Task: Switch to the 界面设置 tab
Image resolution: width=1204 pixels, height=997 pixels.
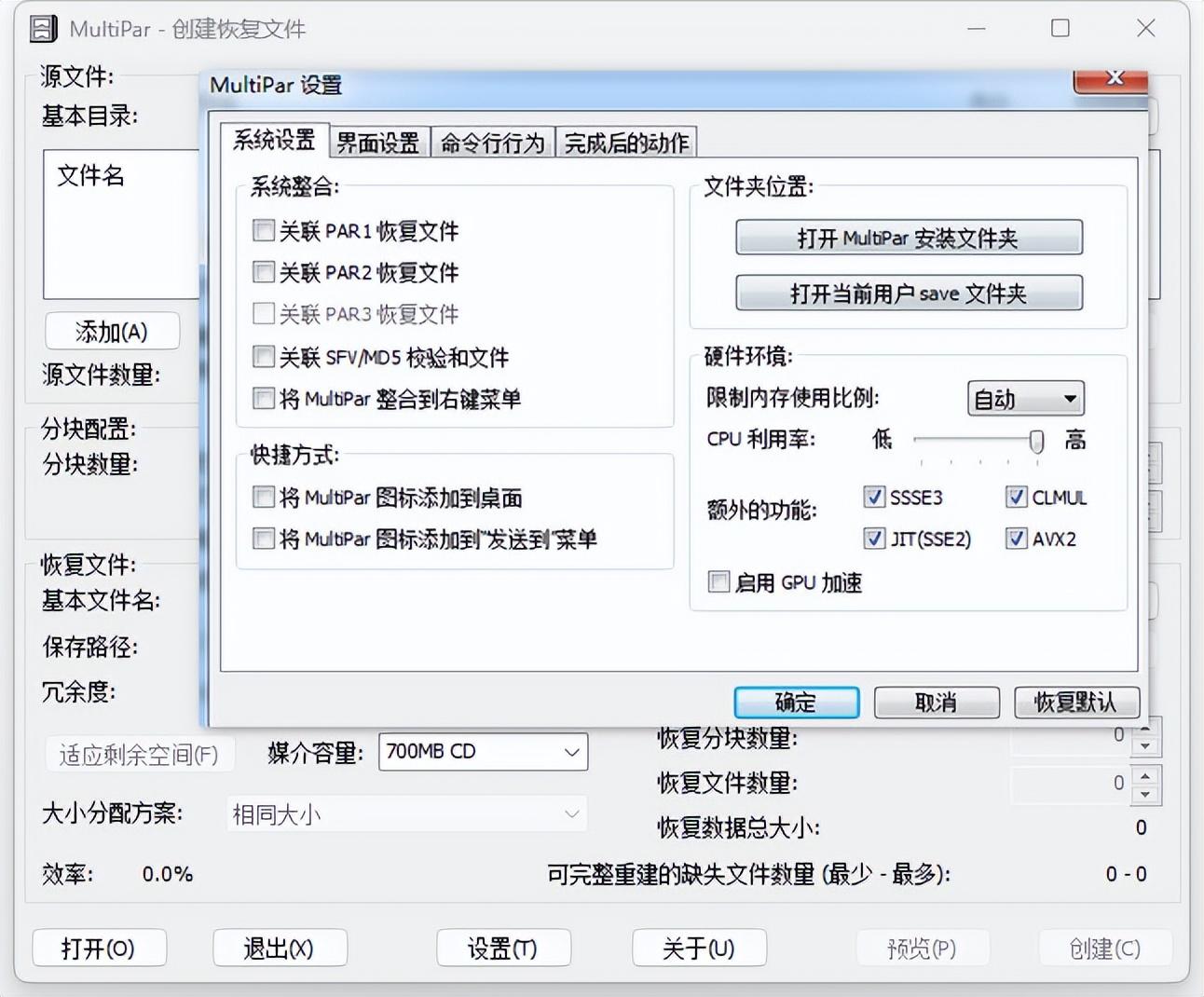Action: click(378, 143)
